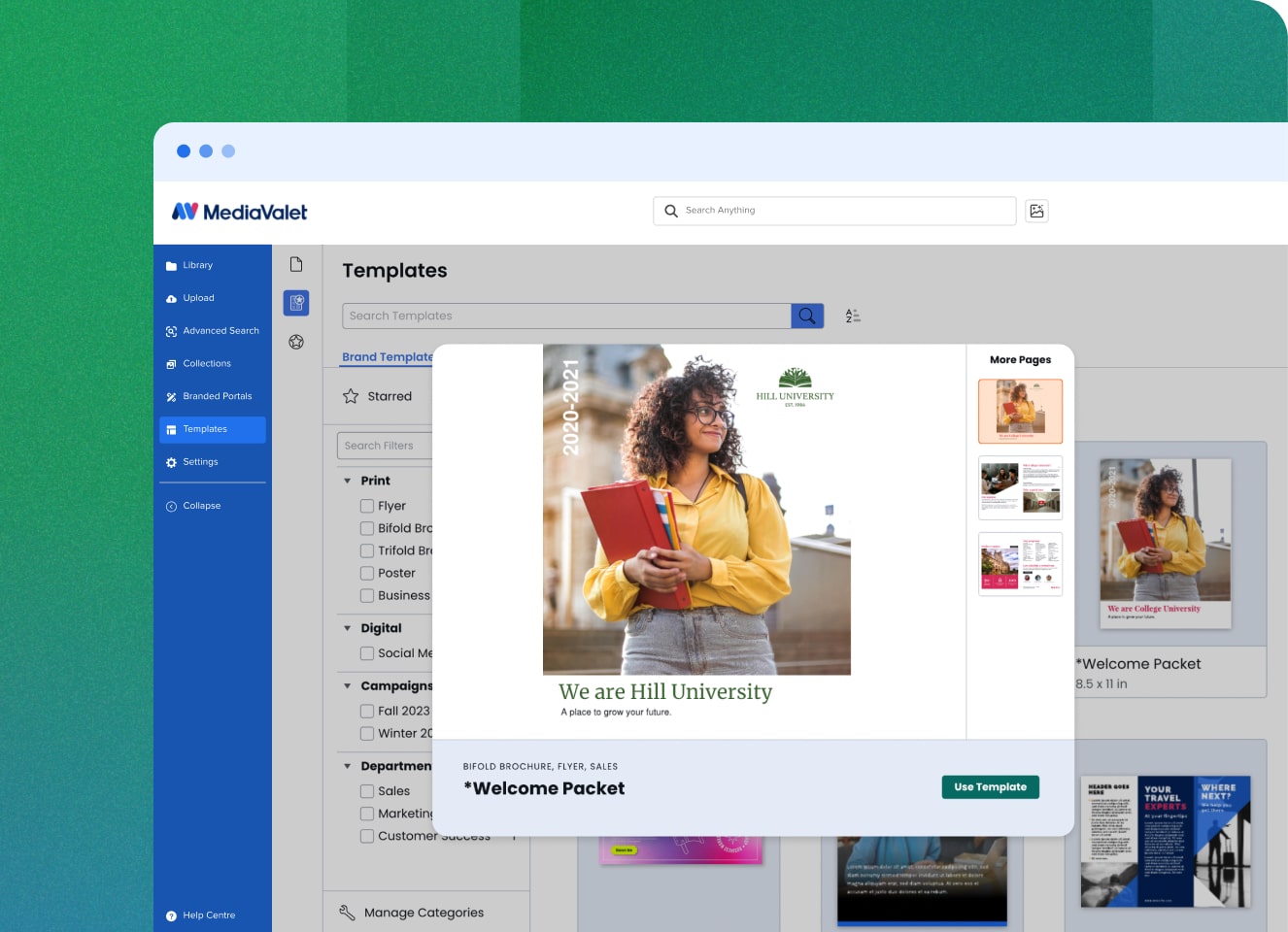This screenshot has height=932, width=1288.
Task: Collapse the left navigation sidebar
Action: [x=201, y=506]
